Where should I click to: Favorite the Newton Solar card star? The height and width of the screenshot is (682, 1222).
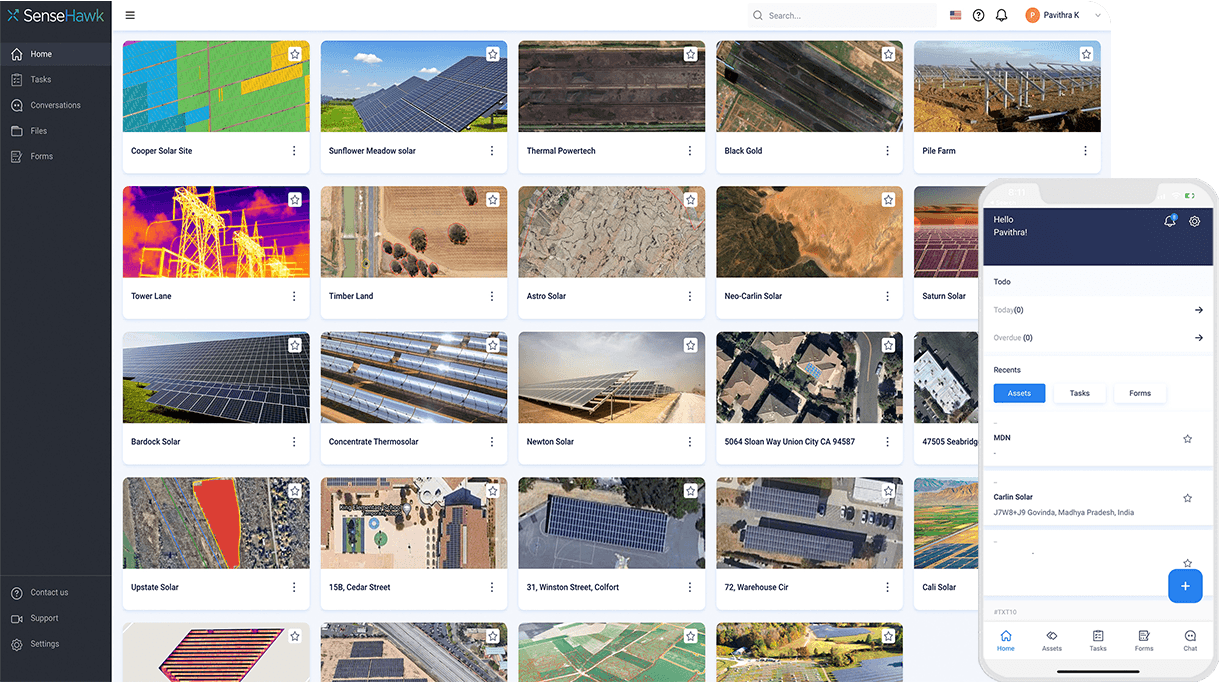691,345
